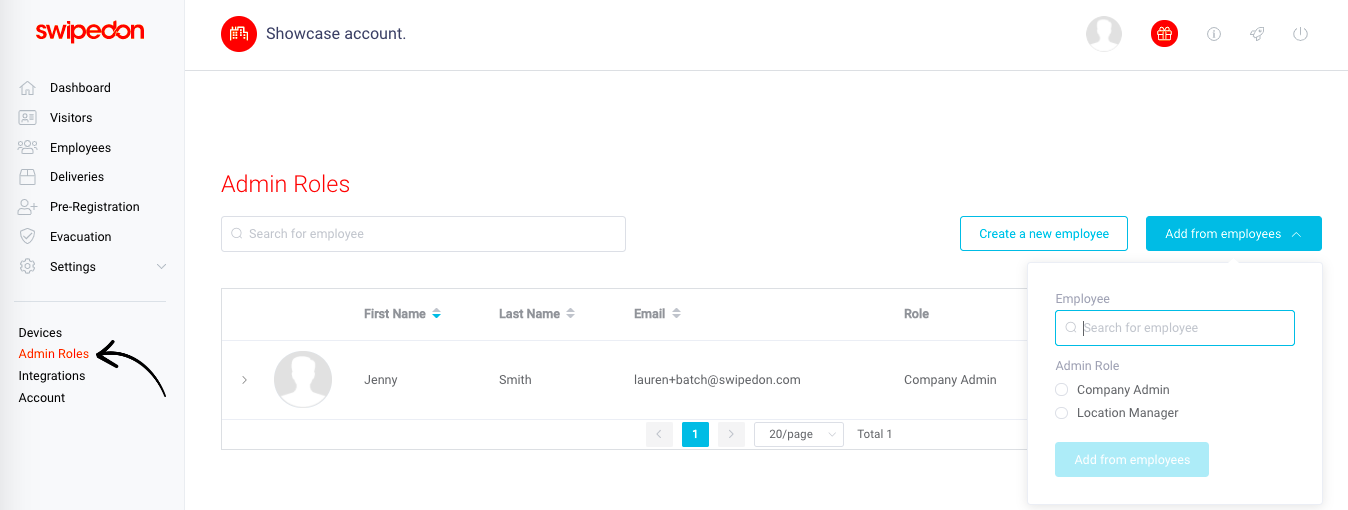Open the user profile avatar in header
This screenshot has width=1348, height=510.
click(x=1104, y=34)
